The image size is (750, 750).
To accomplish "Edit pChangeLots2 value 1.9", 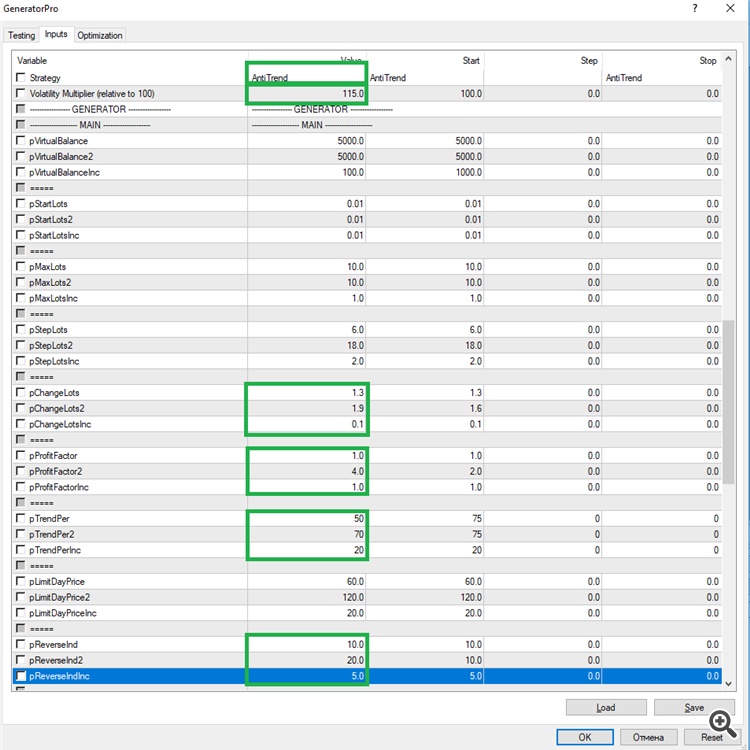I will pos(307,408).
